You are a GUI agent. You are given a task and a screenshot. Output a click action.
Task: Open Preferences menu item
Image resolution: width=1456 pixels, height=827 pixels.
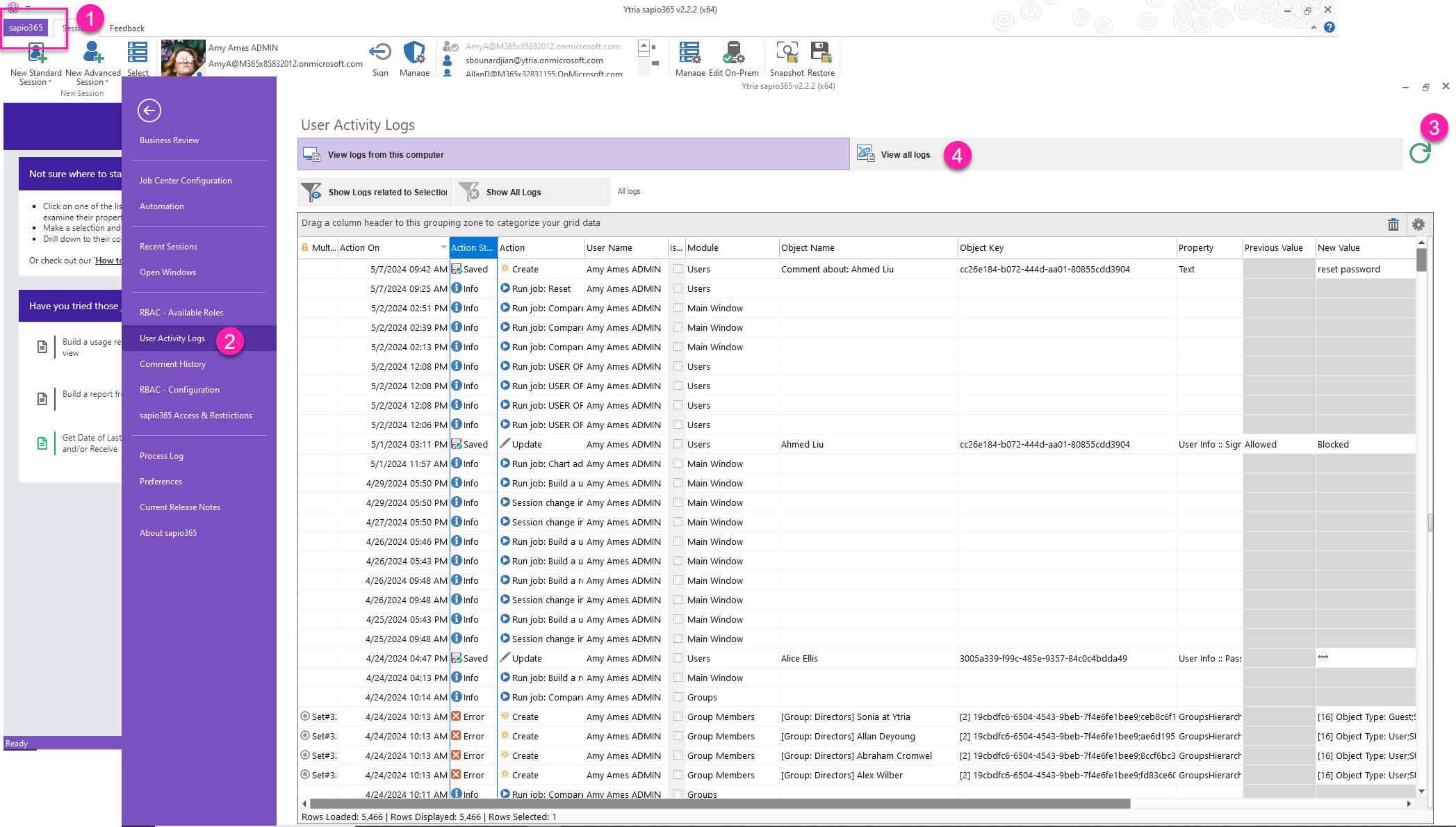pyautogui.click(x=161, y=482)
